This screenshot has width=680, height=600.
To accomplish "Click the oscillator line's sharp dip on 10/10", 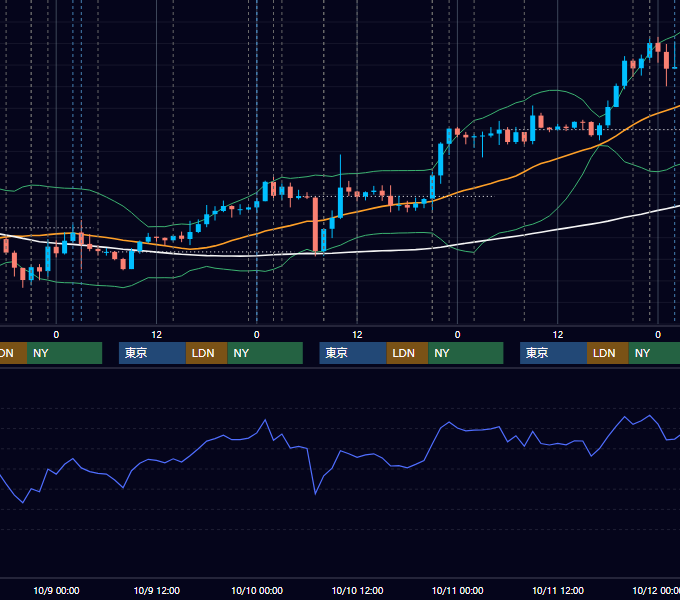I will 315,493.
